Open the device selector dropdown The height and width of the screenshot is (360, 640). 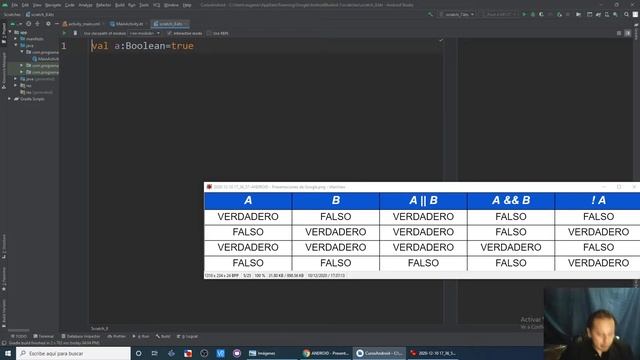click(x=501, y=14)
